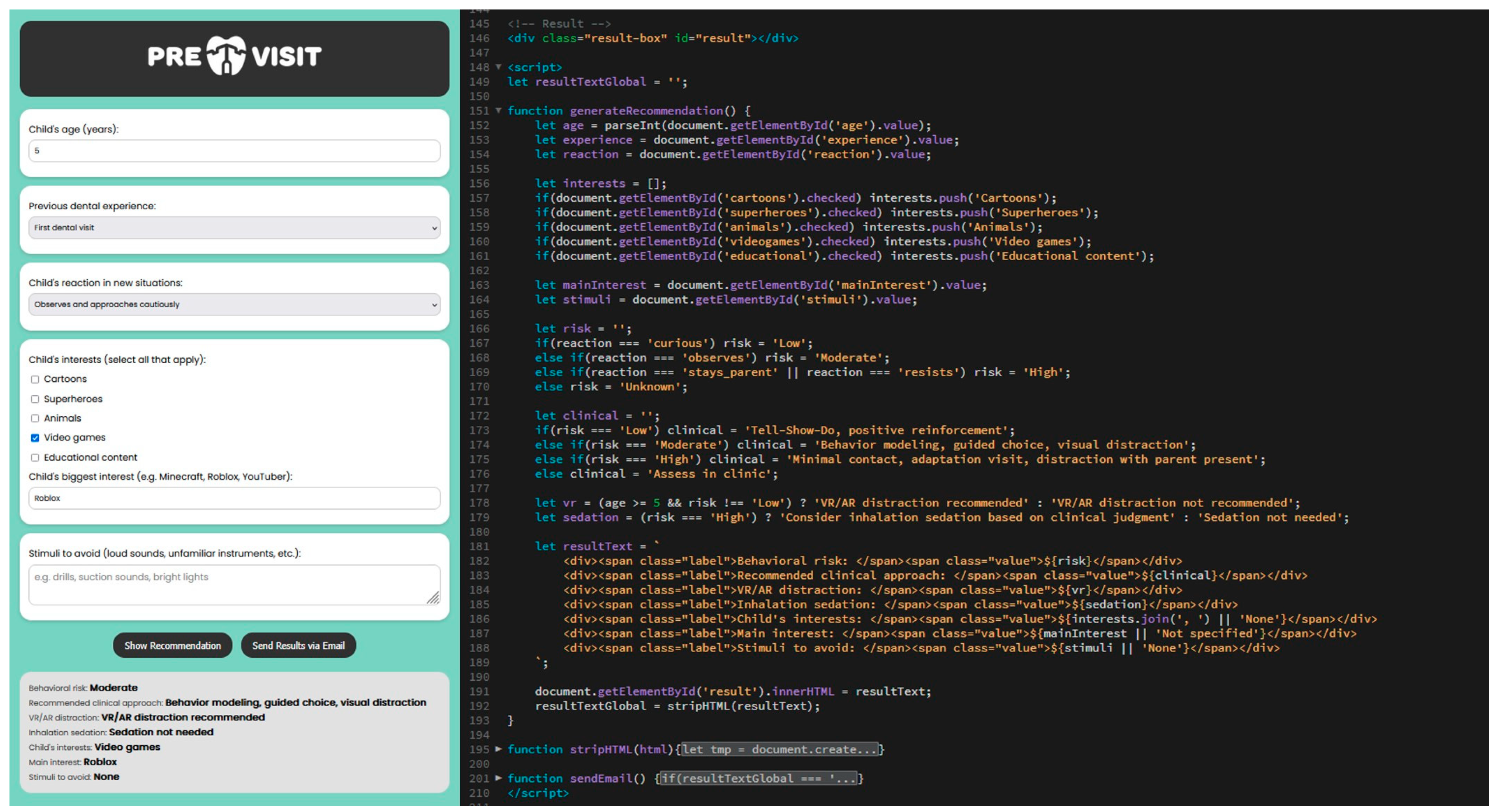Click the 'Stimuli to avoid: None' result line
Screen dimensions: 1496x812
(74, 777)
